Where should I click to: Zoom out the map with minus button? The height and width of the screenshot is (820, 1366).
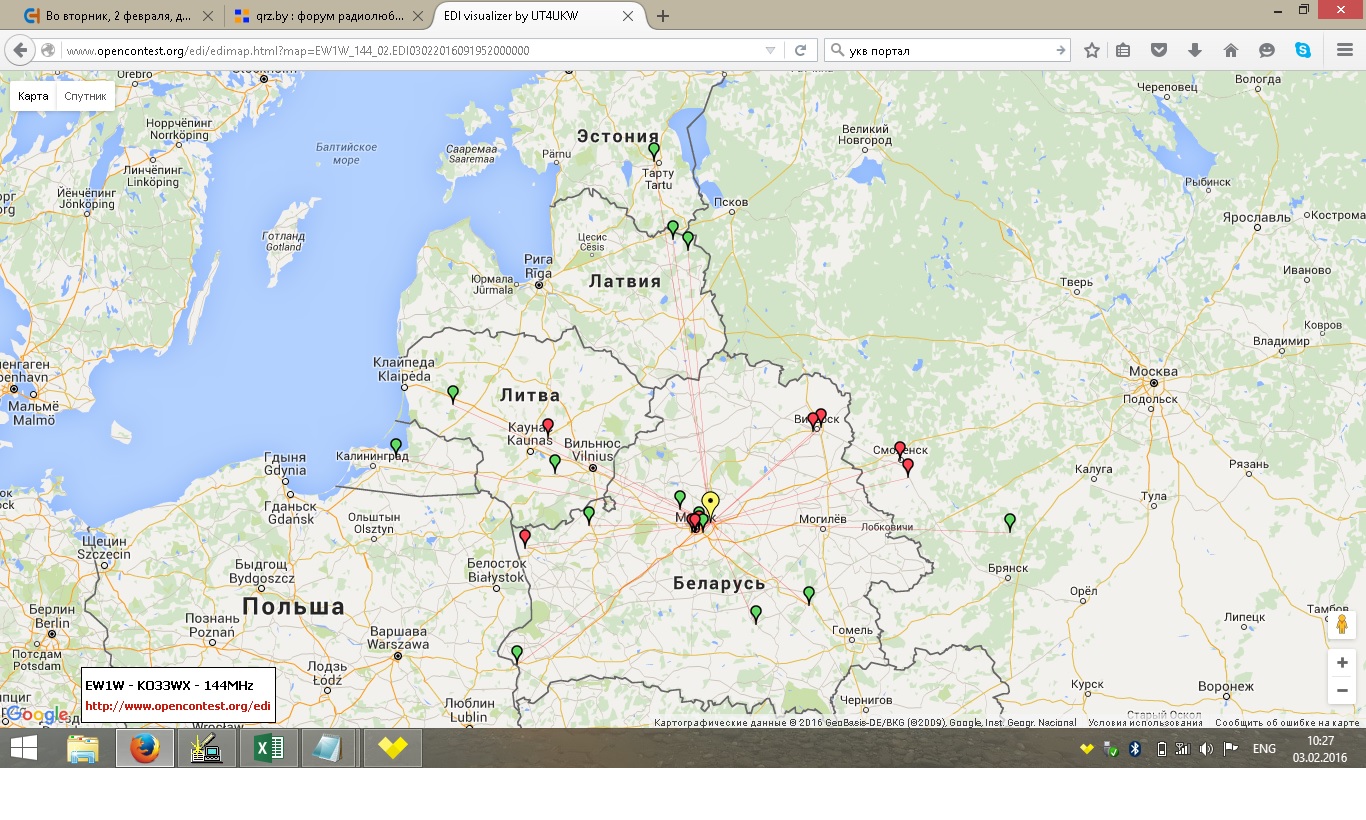pyautogui.click(x=1342, y=690)
